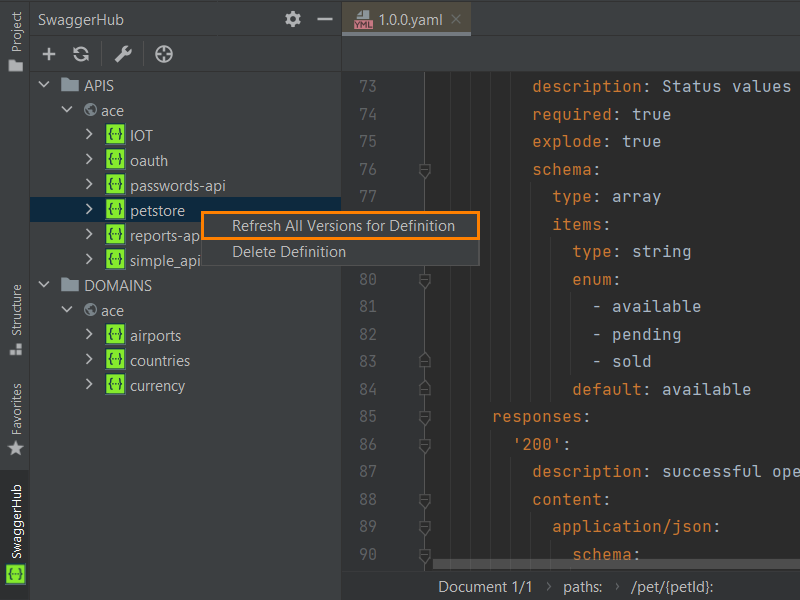Click the green SwaggerHub icon bottom-left
The image size is (800, 600).
pos(14,575)
